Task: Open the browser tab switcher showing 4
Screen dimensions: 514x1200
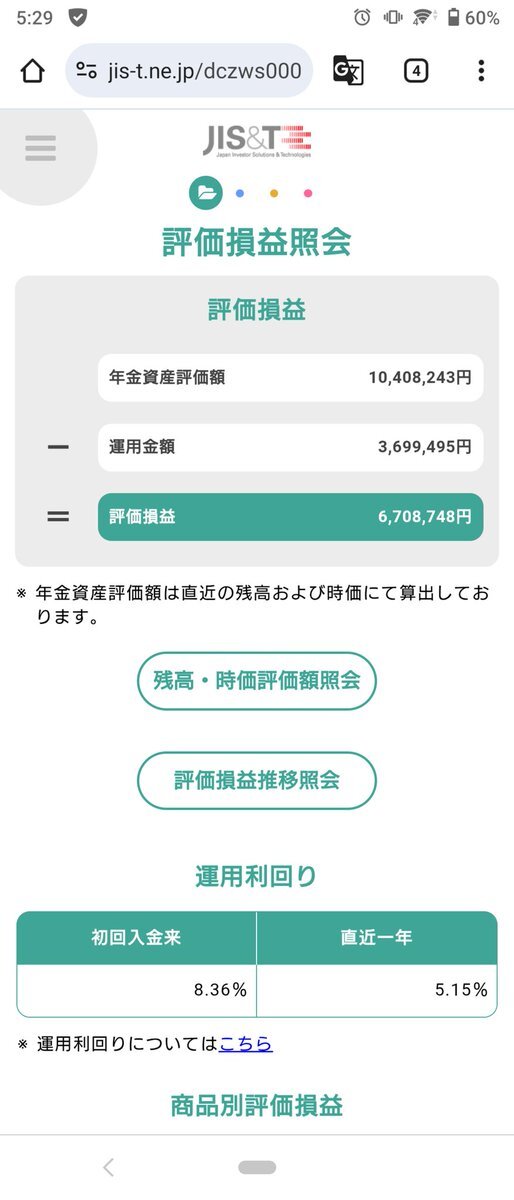Action: point(416,71)
